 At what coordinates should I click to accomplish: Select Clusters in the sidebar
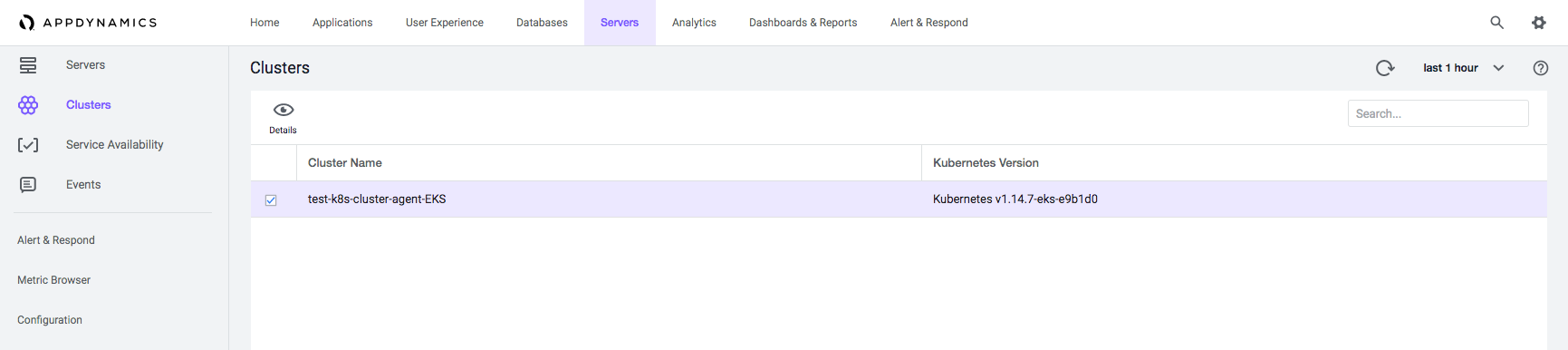(x=89, y=105)
